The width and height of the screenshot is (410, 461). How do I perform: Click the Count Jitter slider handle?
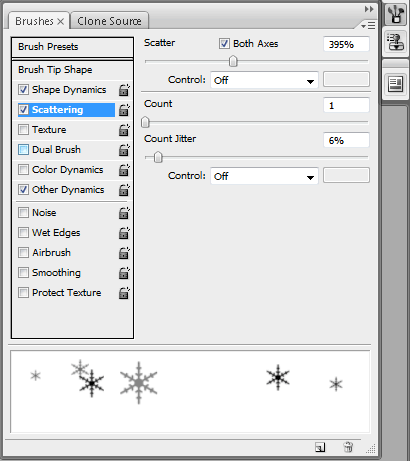(158, 157)
